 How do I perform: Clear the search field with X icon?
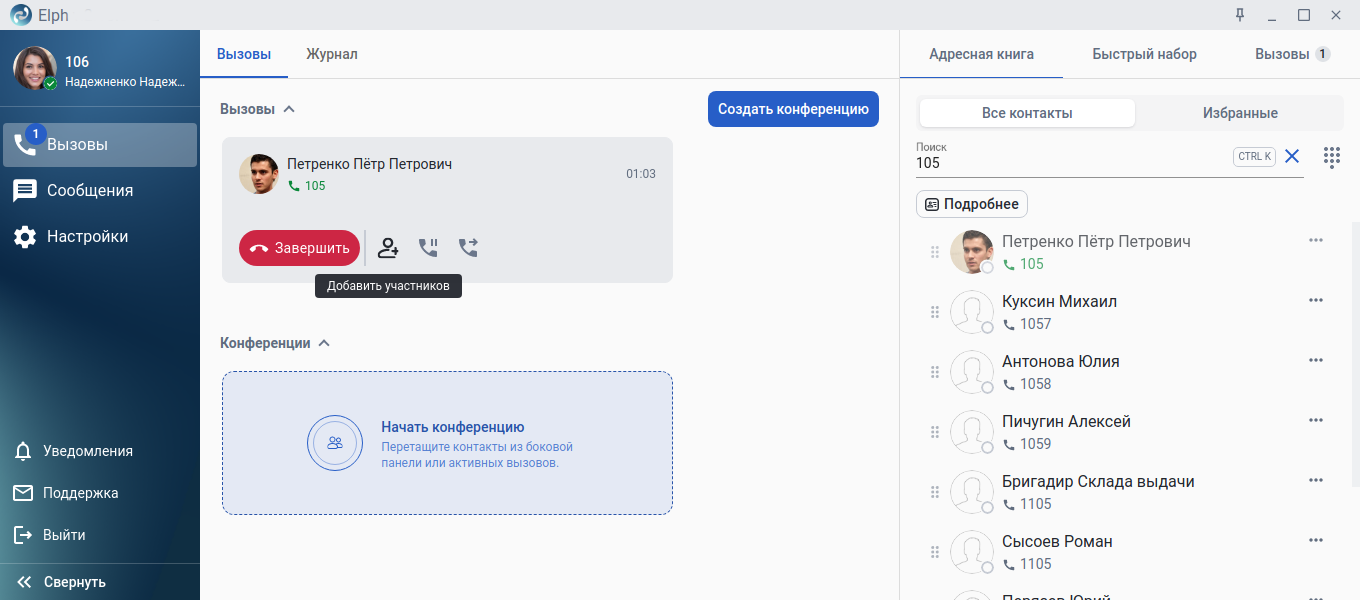point(1292,156)
